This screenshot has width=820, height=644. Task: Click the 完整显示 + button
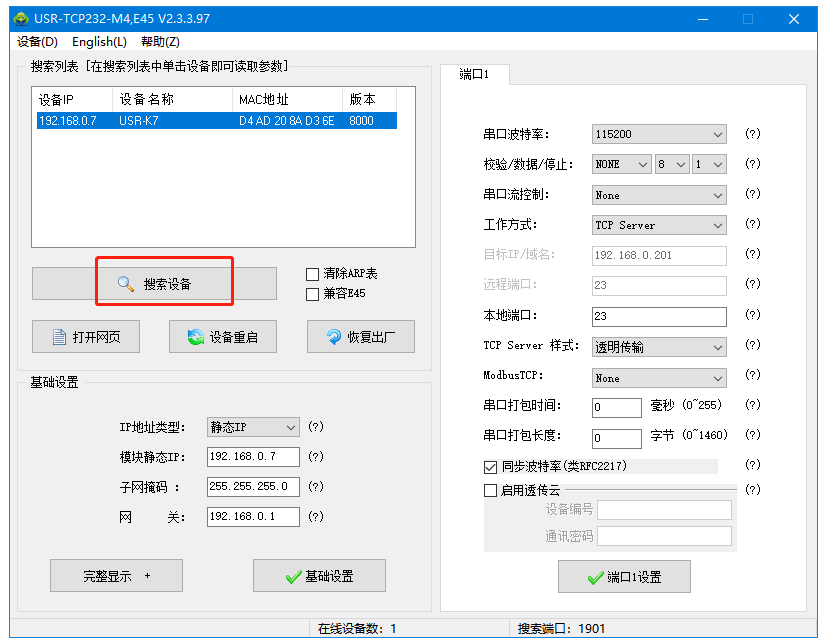click(116, 576)
